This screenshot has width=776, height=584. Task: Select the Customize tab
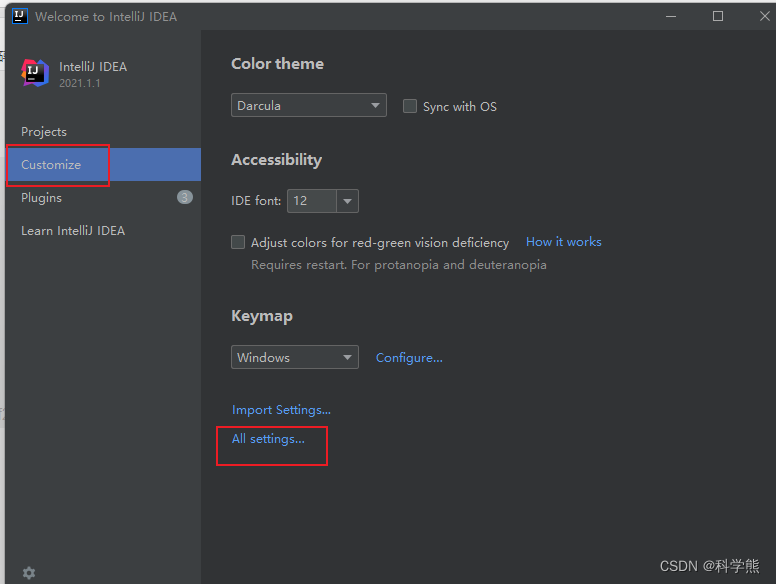click(x=103, y=164)
